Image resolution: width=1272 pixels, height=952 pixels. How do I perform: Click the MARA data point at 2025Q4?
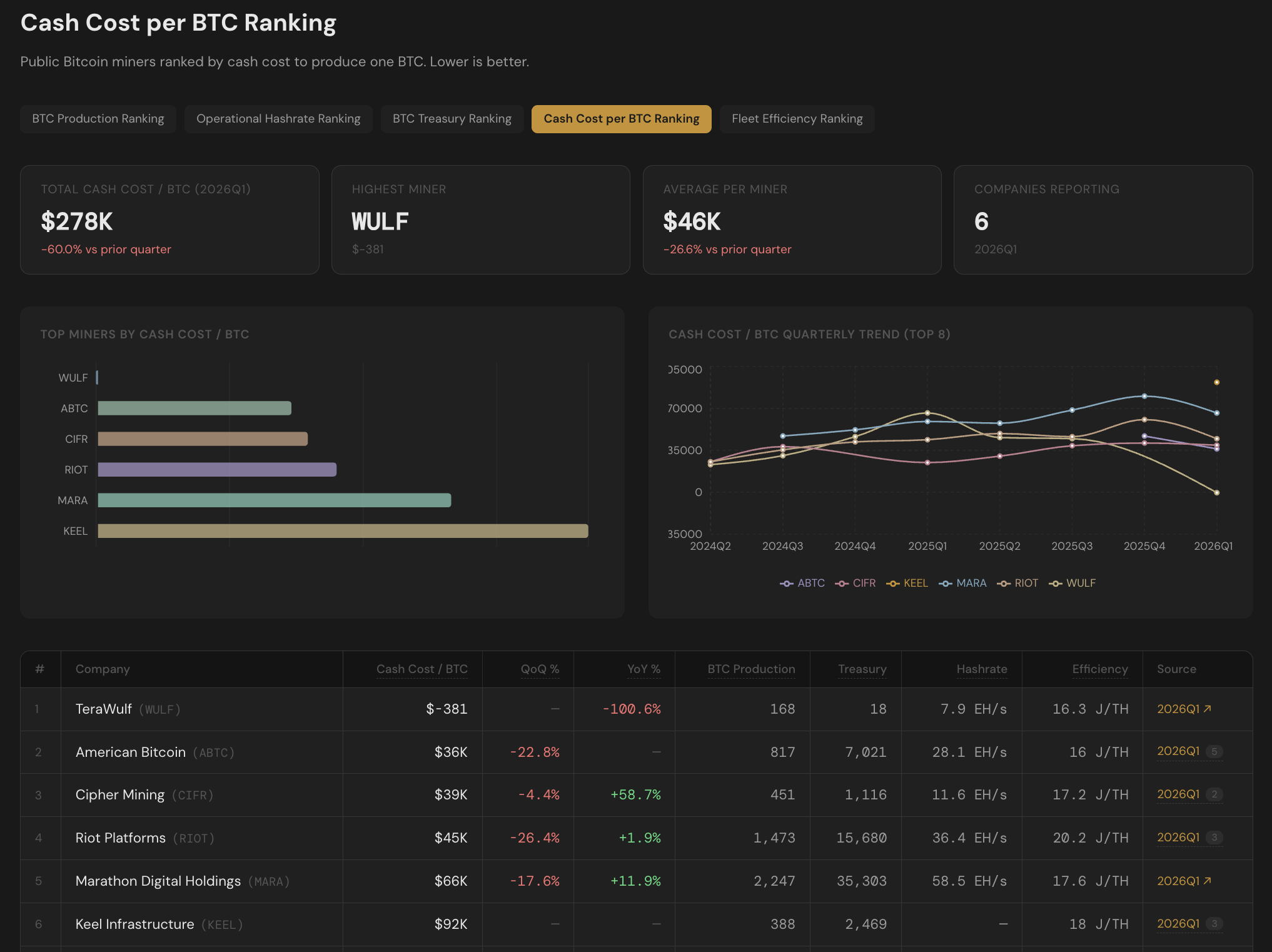click(1144, 396)
